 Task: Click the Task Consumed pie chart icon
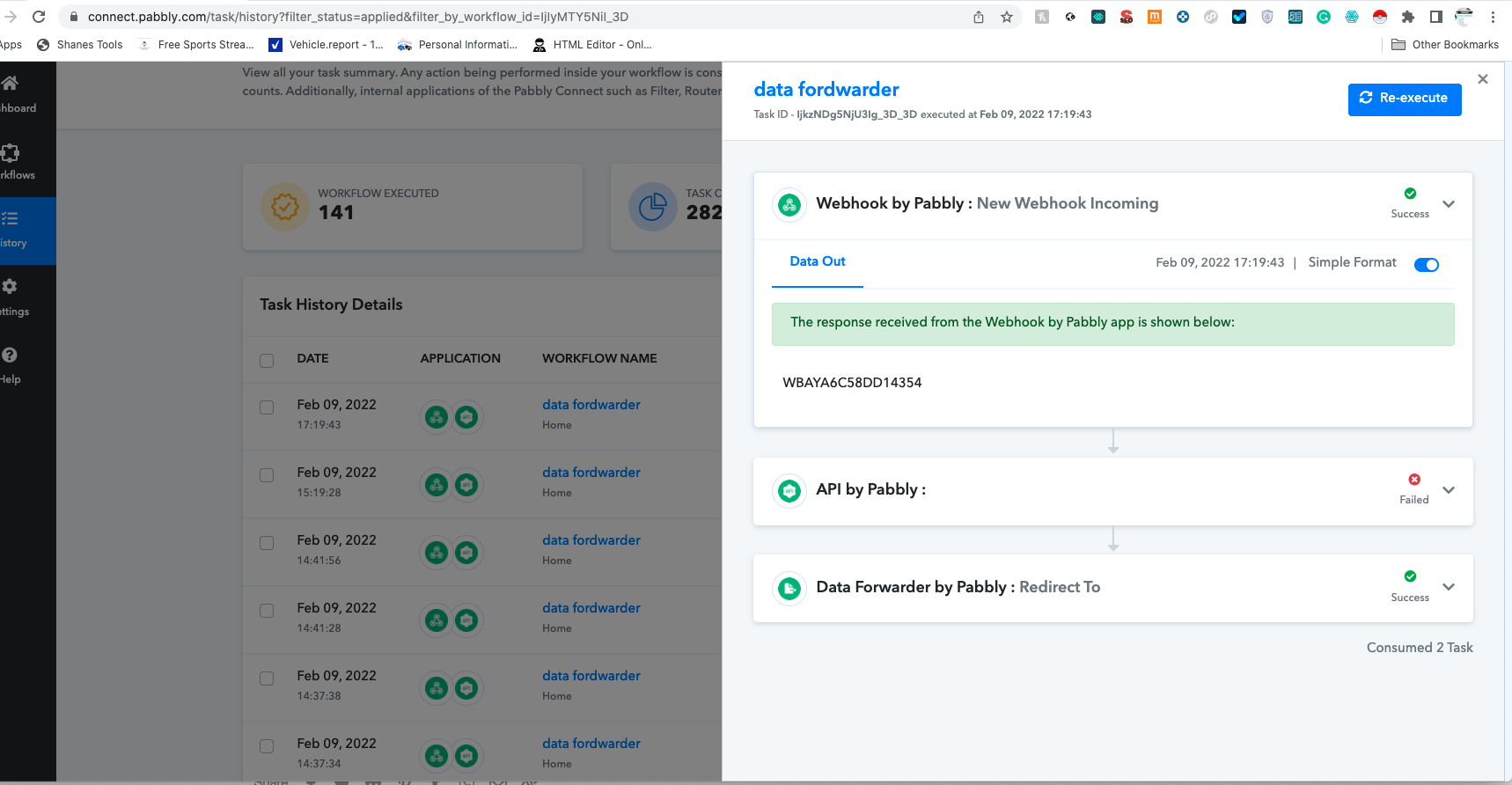point(652,207)
